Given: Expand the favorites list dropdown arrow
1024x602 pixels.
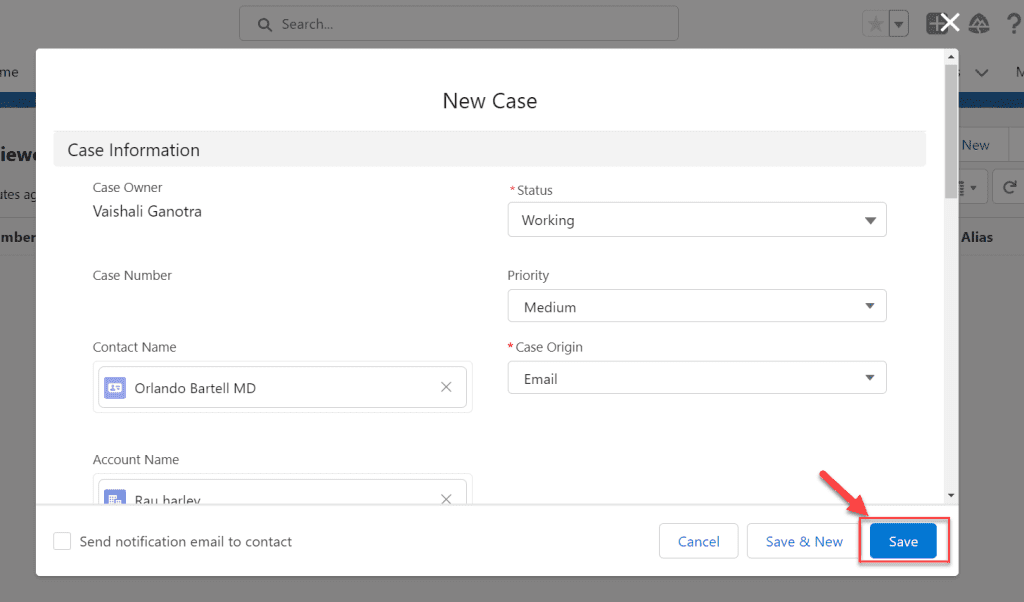Looking at the screenshot, I should point(897,22).
